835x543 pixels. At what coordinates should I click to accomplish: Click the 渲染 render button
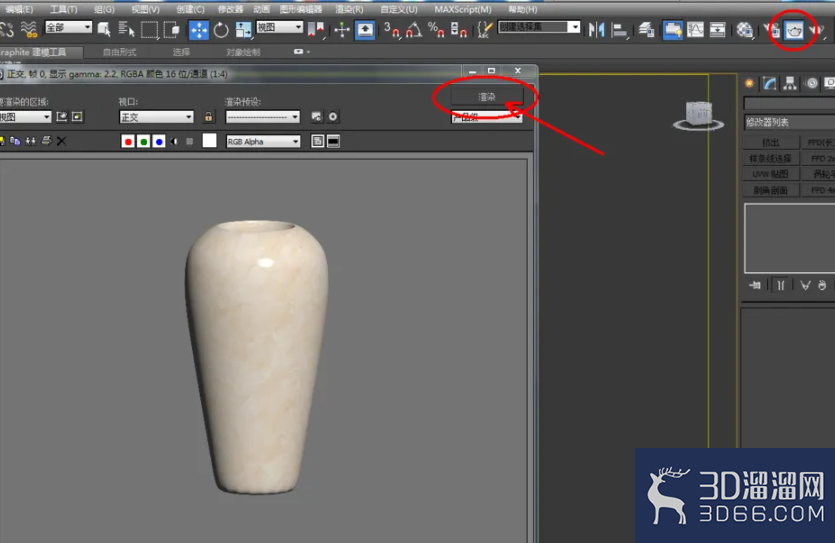pyautogui.click(x=487, y=97)
